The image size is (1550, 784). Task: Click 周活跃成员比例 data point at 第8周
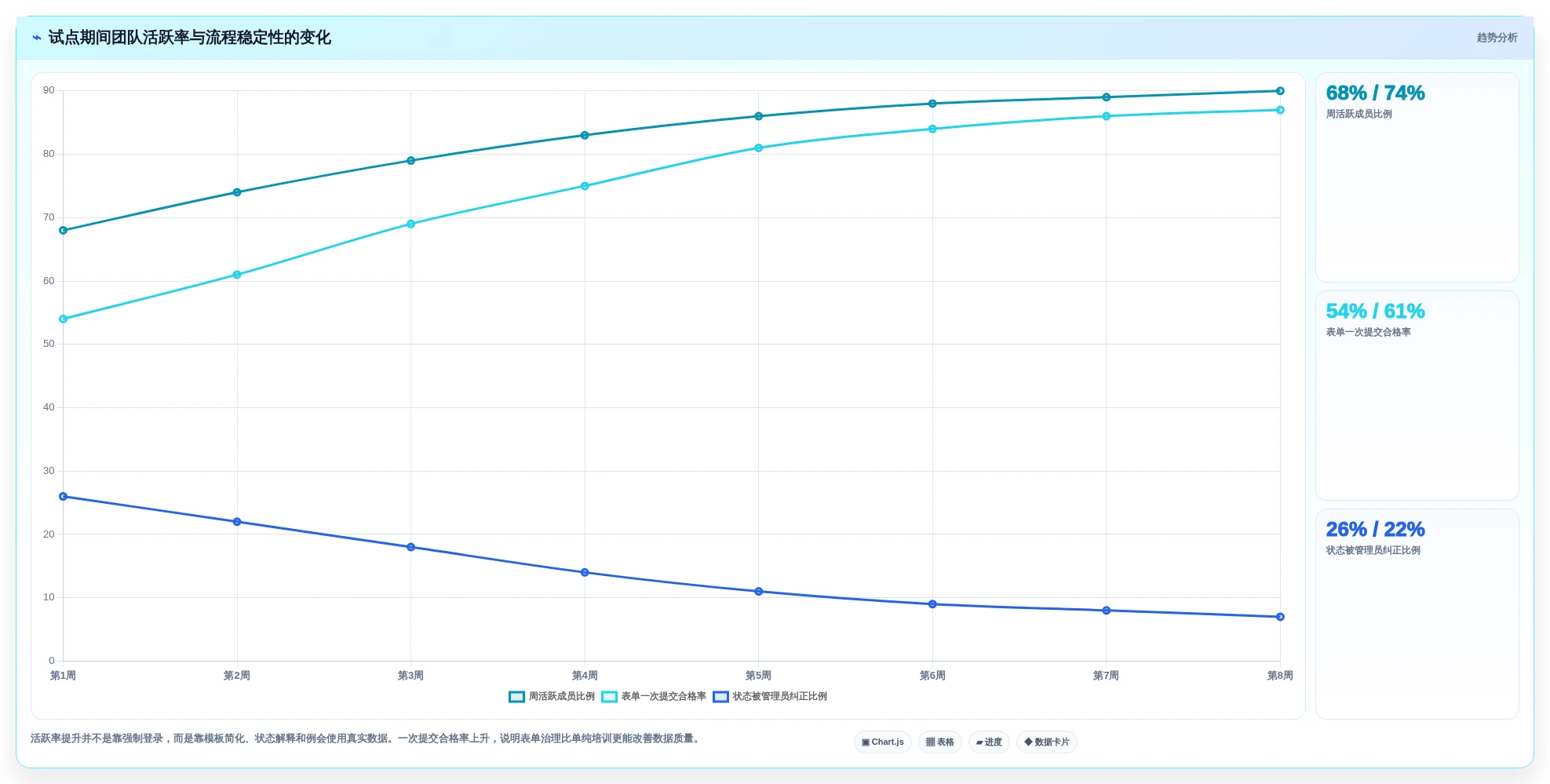(x=1280, y=91)
